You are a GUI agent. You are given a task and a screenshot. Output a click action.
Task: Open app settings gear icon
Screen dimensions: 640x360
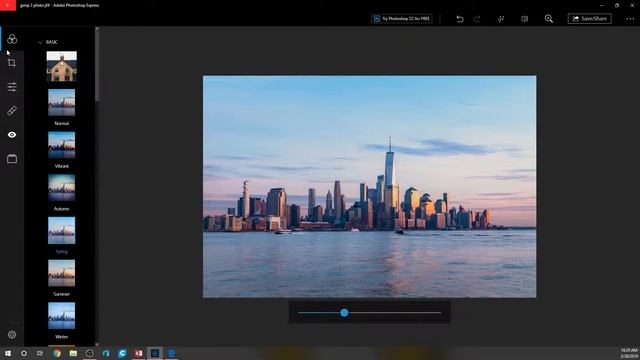[12, 335]
